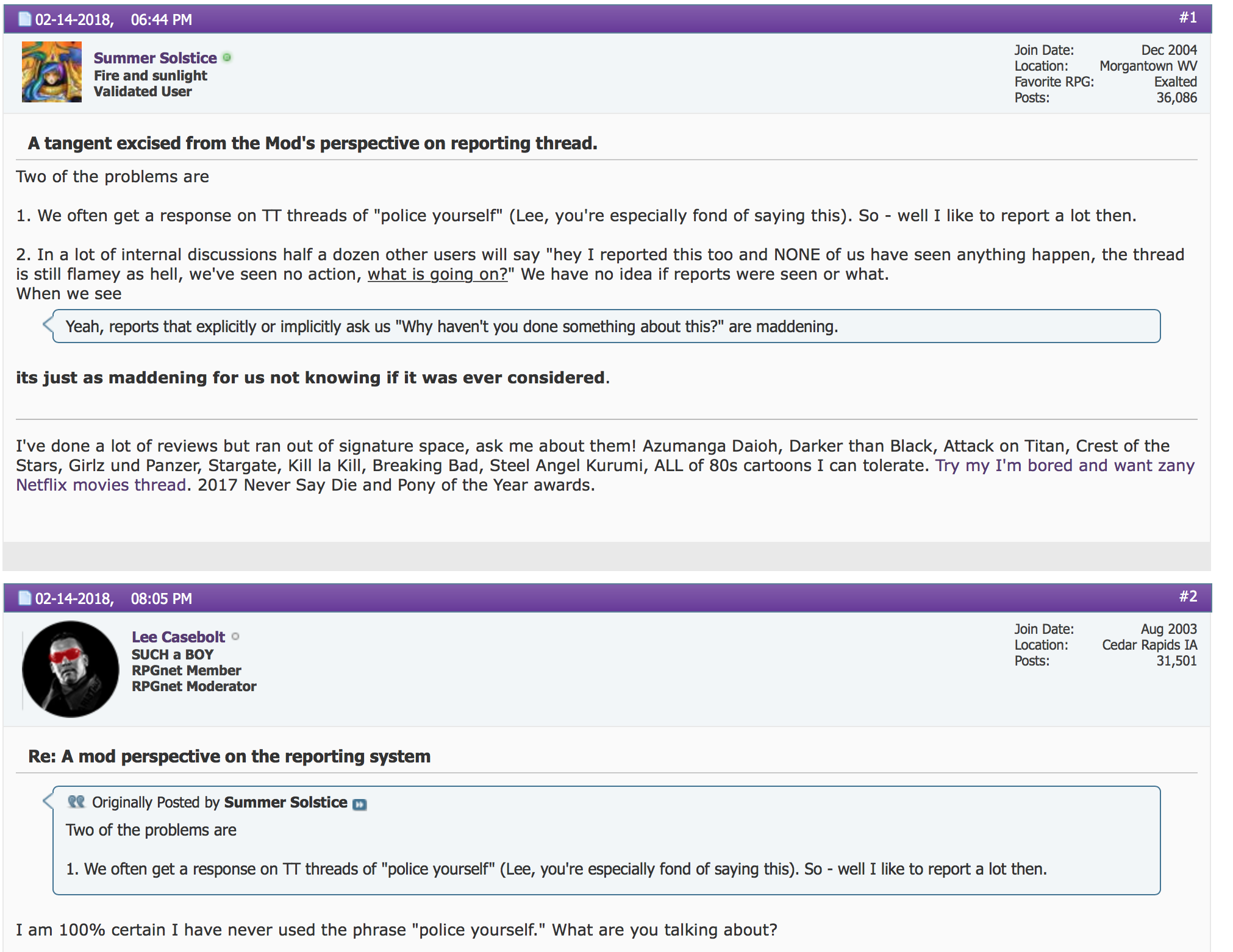Open the 'bored and want zany Netflix movies' thread link

pos(605,475)
